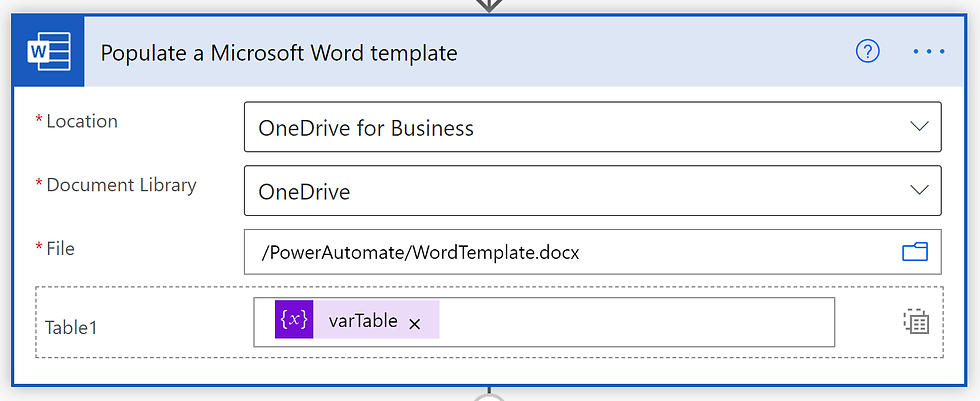Viewport: 980px width, 401px height.
Task: Expand the Location dropdown
Action: [919, 126]
